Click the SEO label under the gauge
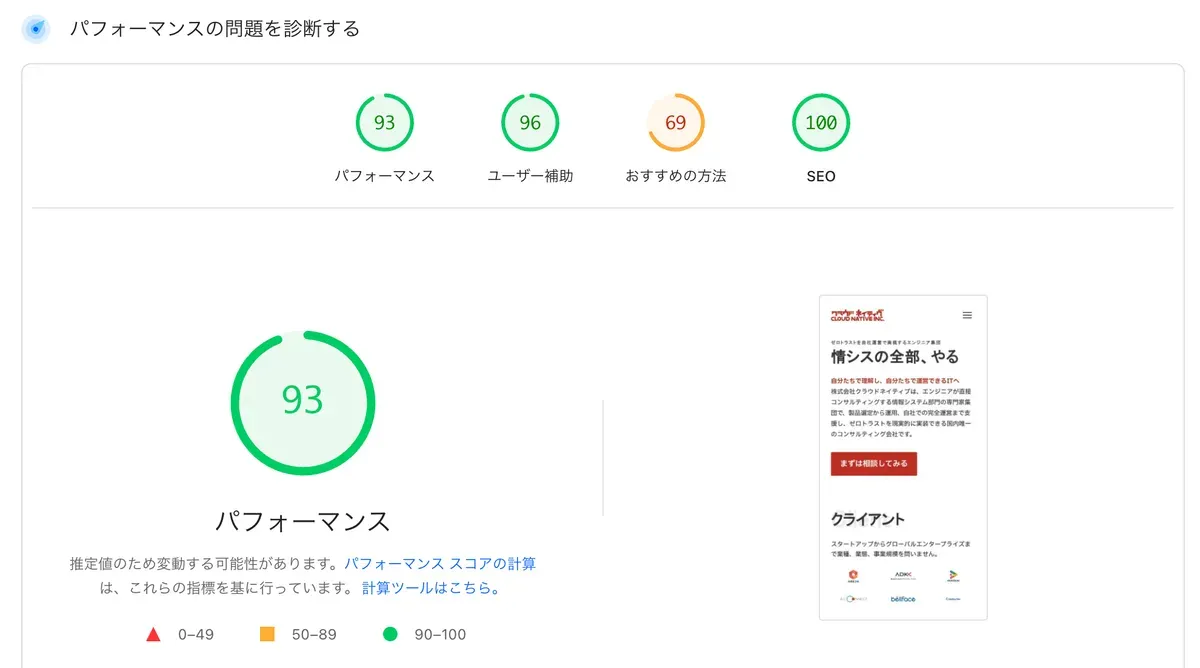Viewport: 1200px width, 668px height. click(821, 176)
